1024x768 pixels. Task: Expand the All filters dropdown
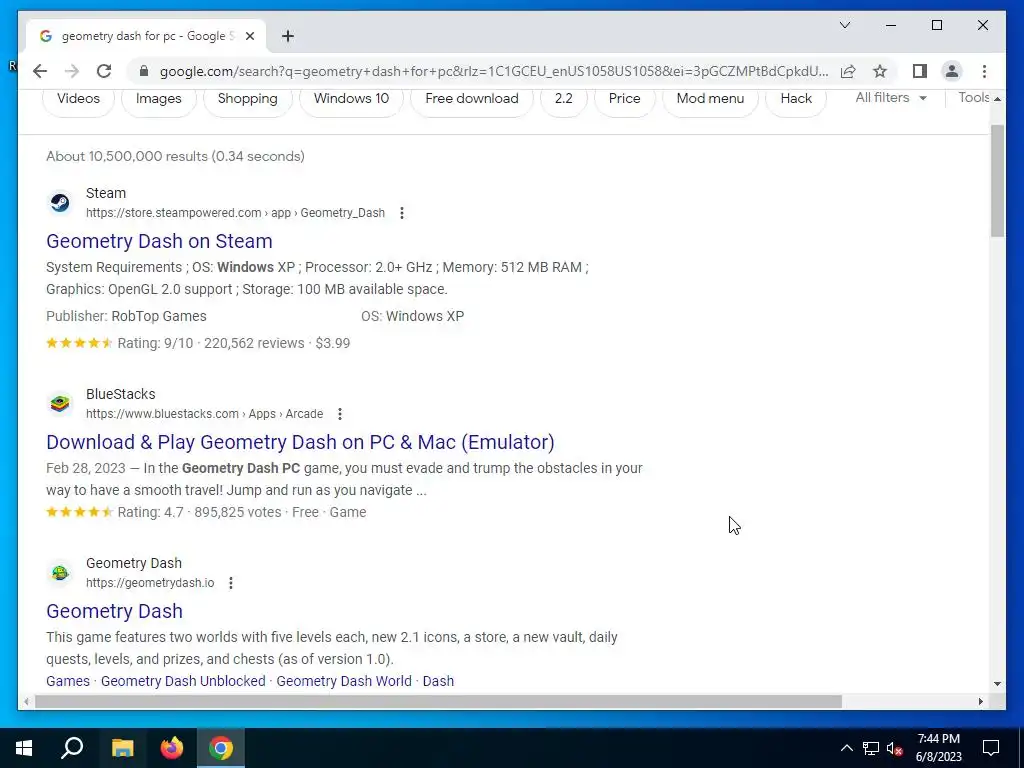(x=891, y=98)
